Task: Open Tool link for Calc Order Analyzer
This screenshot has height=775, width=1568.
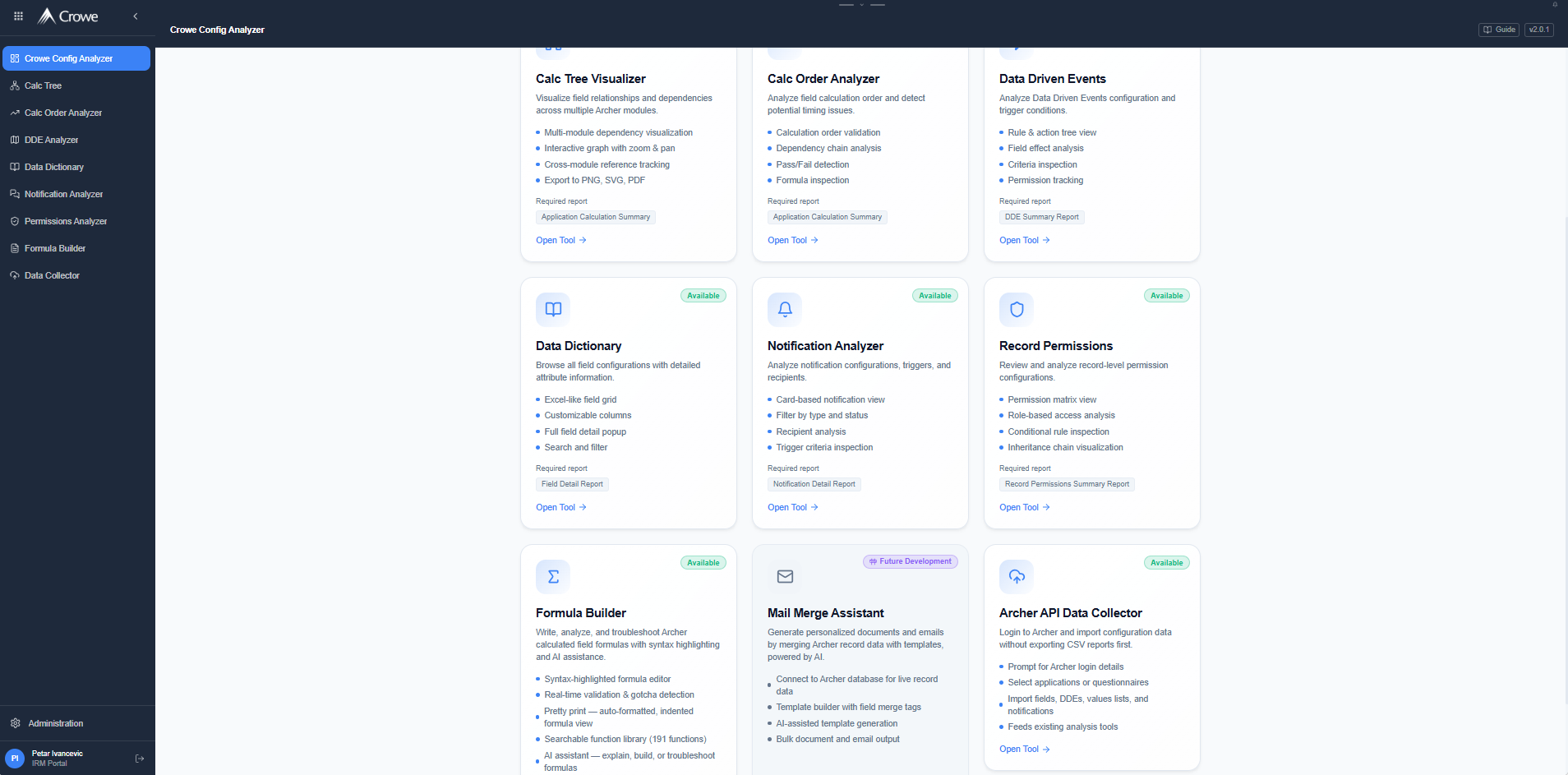Action: pyautogui.click(x=793, y=240)
